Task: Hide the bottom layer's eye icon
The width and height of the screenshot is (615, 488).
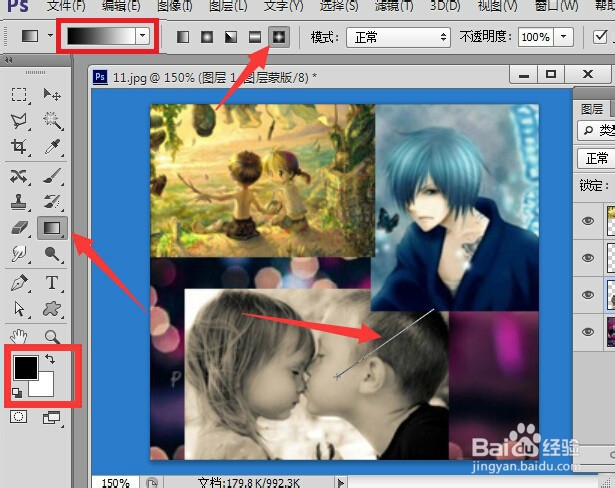Action: 588,332
